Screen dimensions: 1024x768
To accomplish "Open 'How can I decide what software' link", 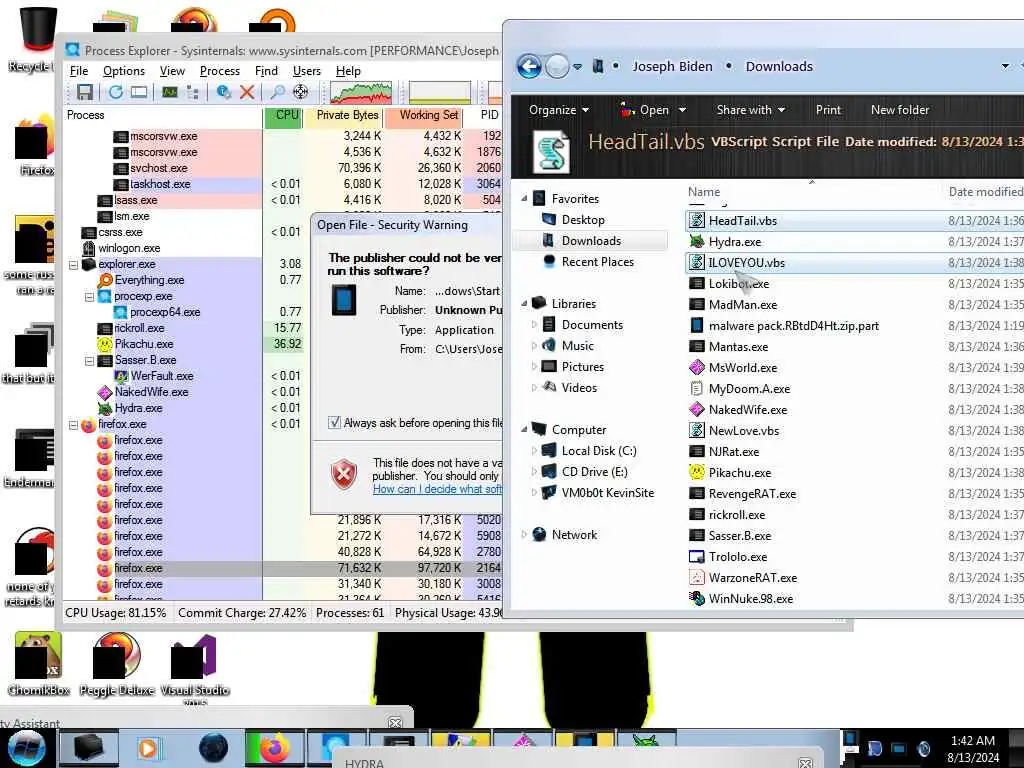I will [x=438, y=489].
